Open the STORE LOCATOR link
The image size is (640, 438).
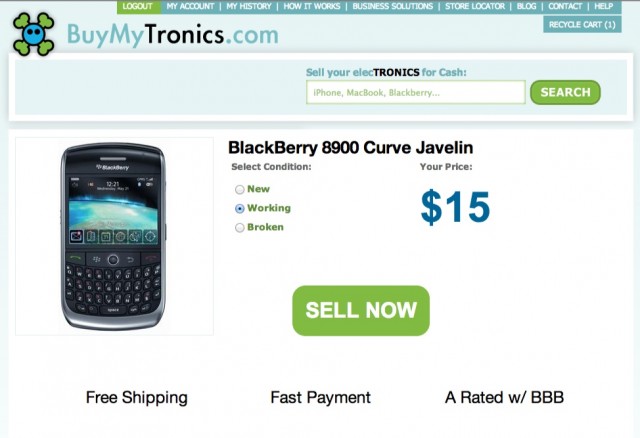click(x=475, y=7)
